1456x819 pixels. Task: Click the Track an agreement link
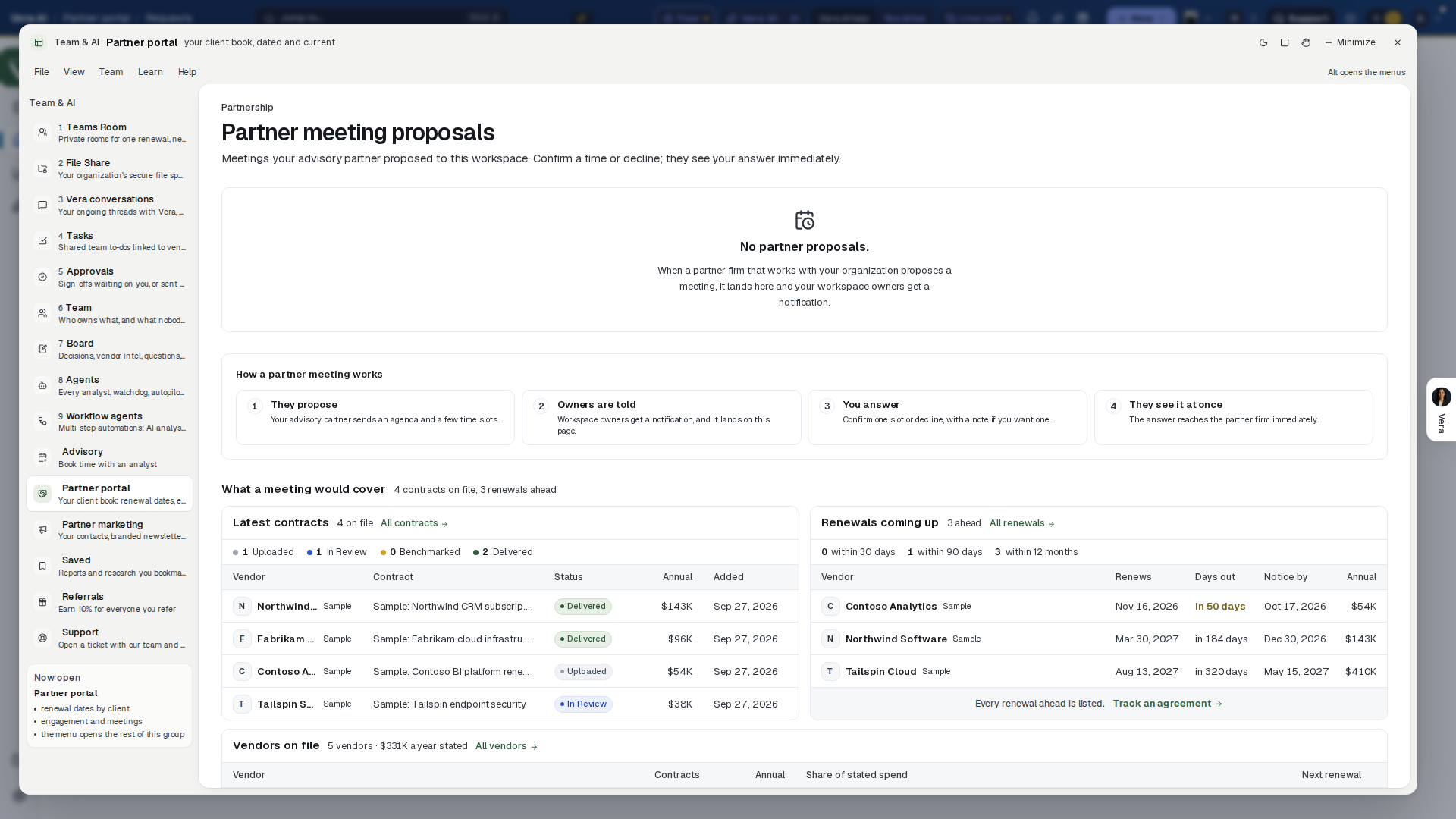point(1167,704)
